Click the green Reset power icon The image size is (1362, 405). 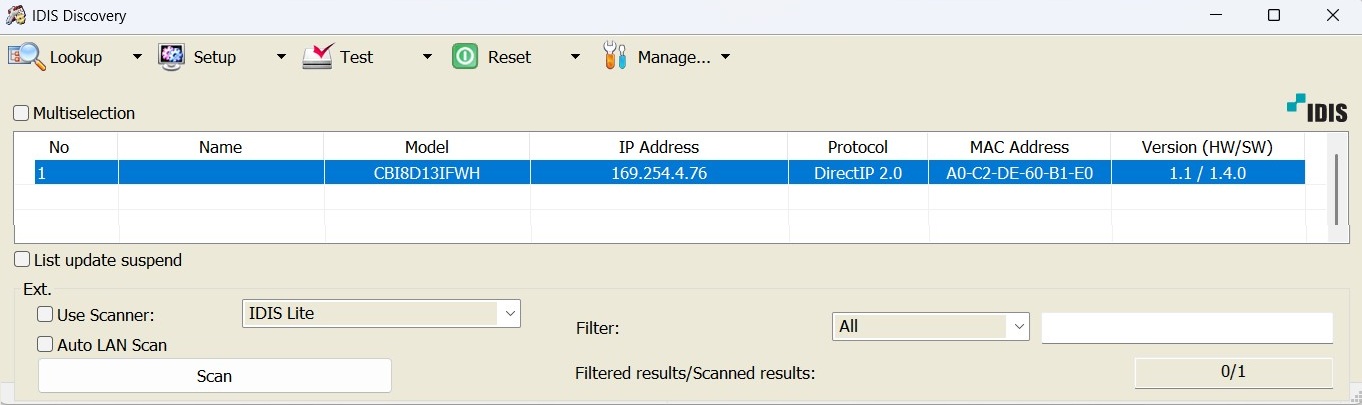(x=465, y=57)
